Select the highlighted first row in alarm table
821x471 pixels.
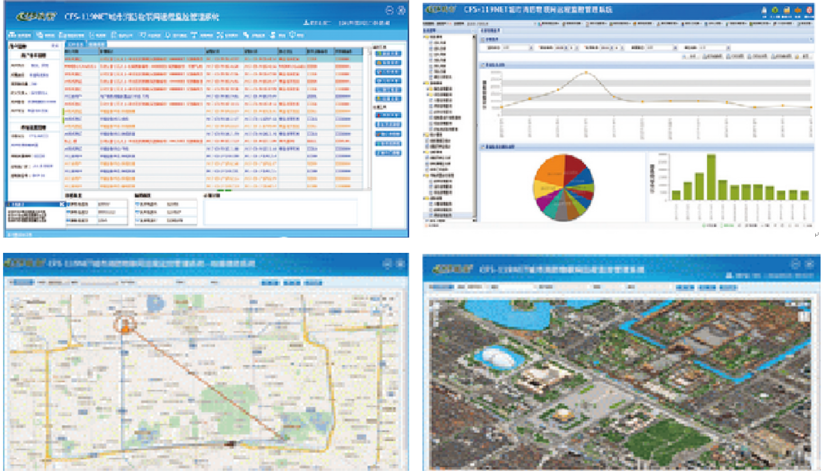pyautogui.click(x=214, y=59)
